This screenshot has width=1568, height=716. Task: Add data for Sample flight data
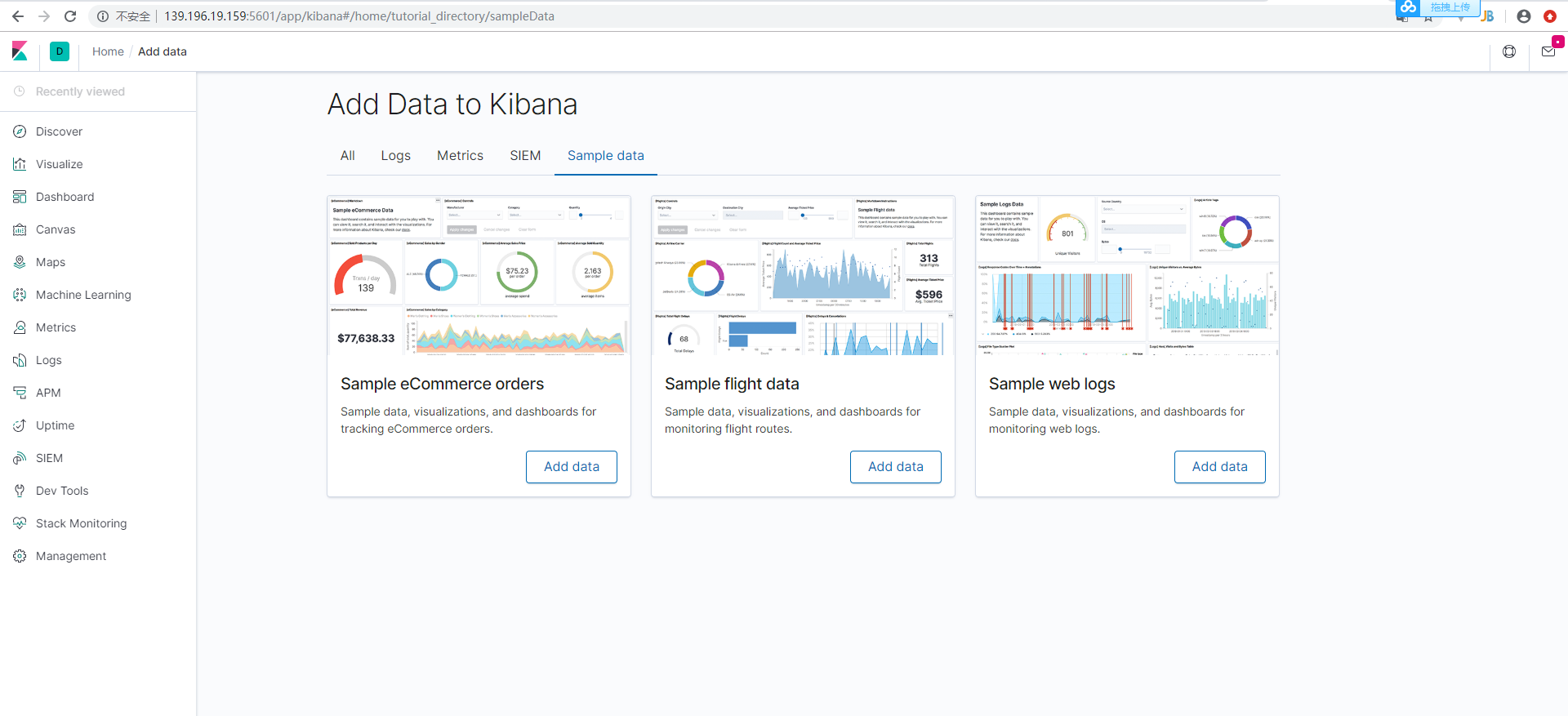(896, 467)
